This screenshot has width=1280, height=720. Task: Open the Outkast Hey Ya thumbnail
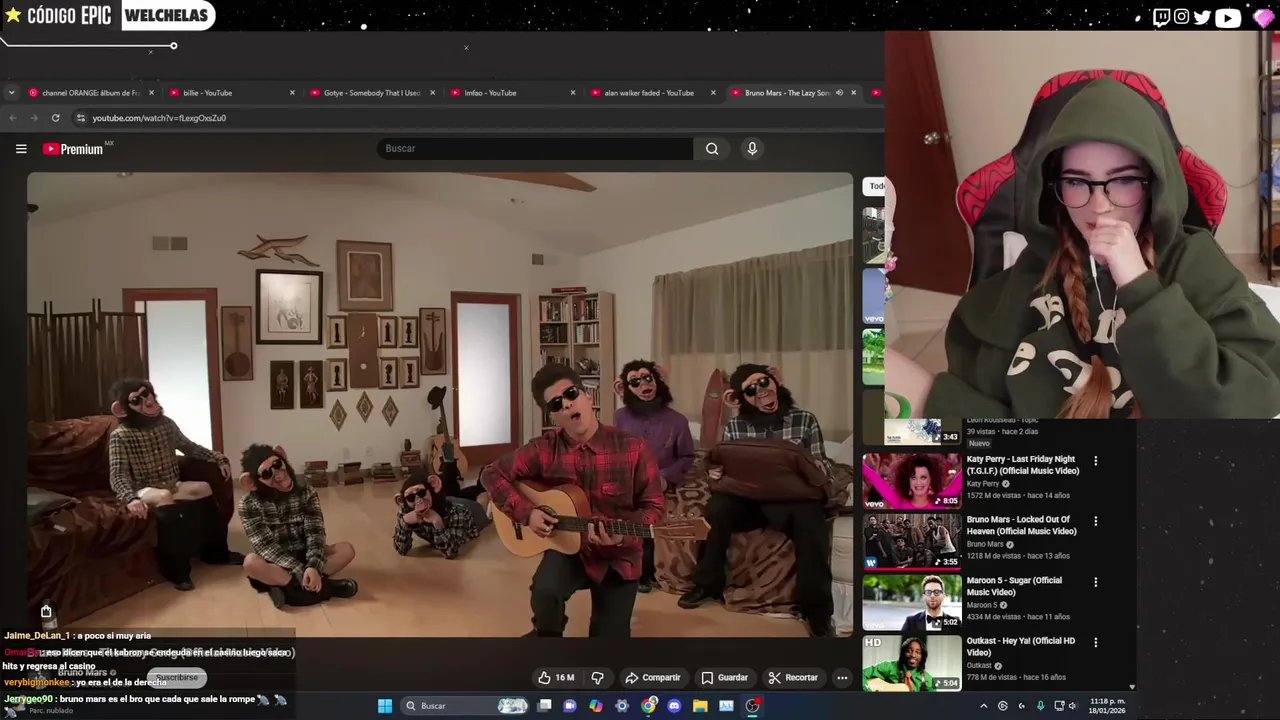tap(912, 662)
